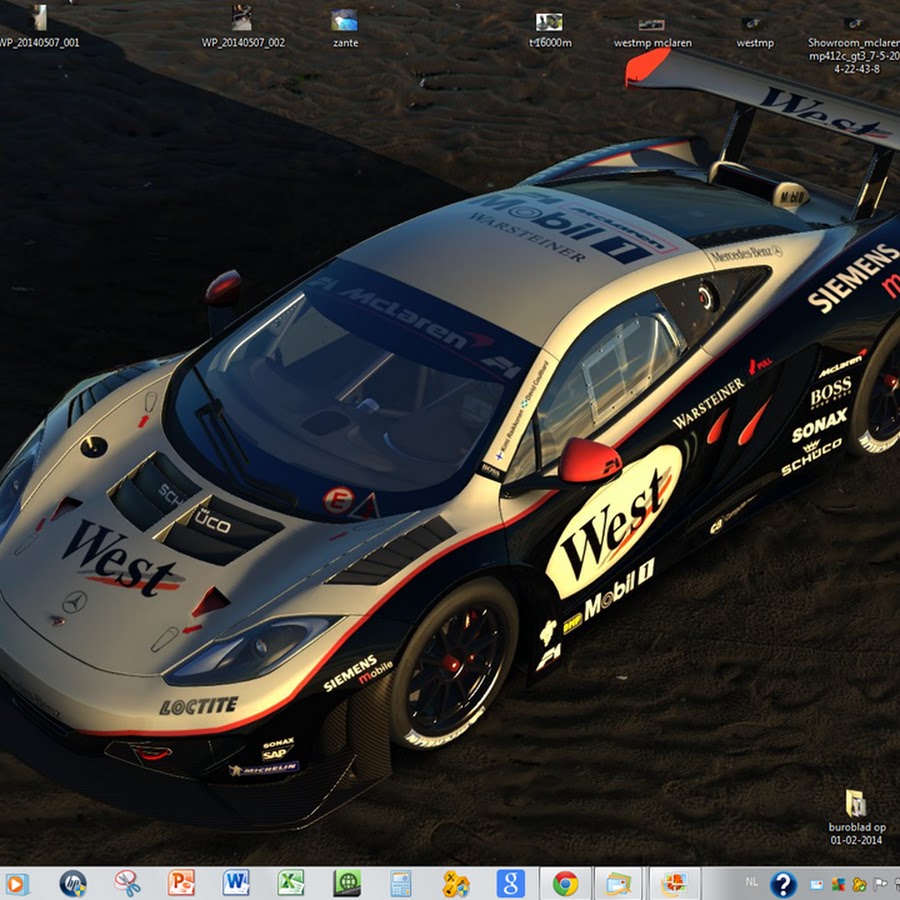
Task: Open HP Support Assistant in taskbar
Action: coord(73,884)
